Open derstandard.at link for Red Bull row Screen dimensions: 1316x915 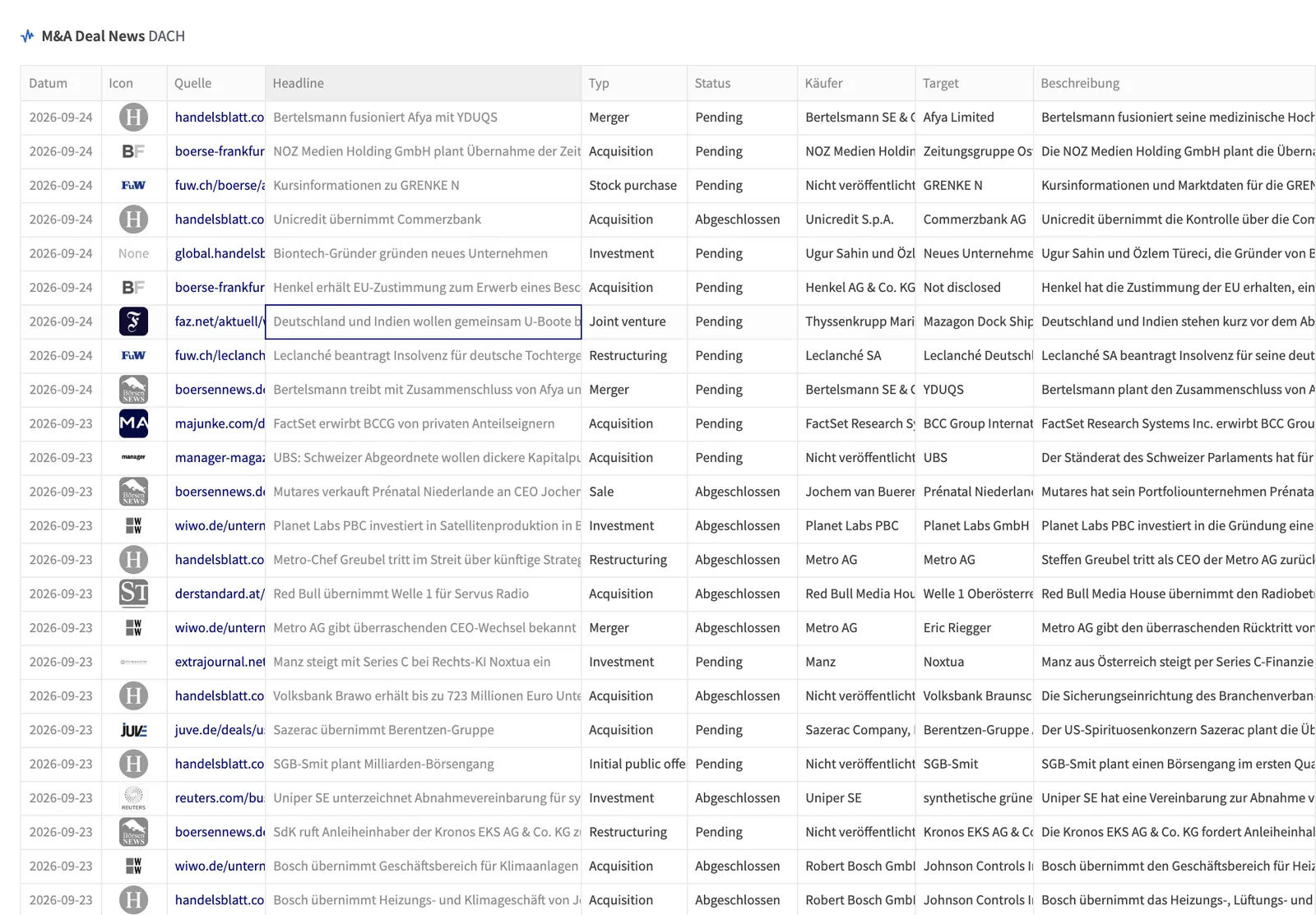[x=220, y=594]
